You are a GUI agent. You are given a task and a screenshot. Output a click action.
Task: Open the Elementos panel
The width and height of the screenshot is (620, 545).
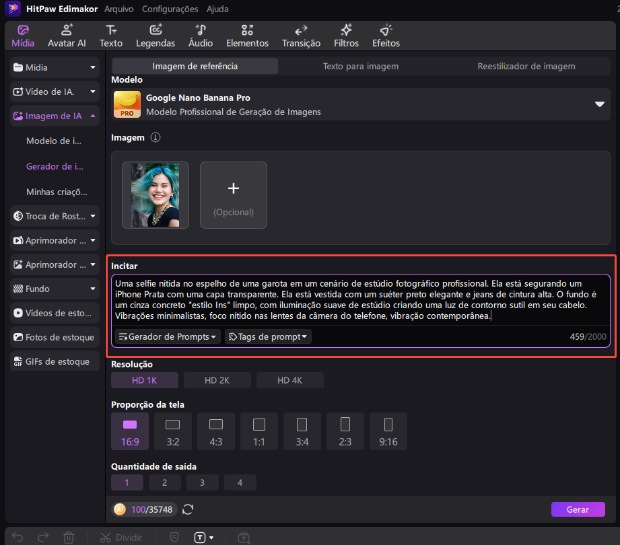[x=247, y=36]
